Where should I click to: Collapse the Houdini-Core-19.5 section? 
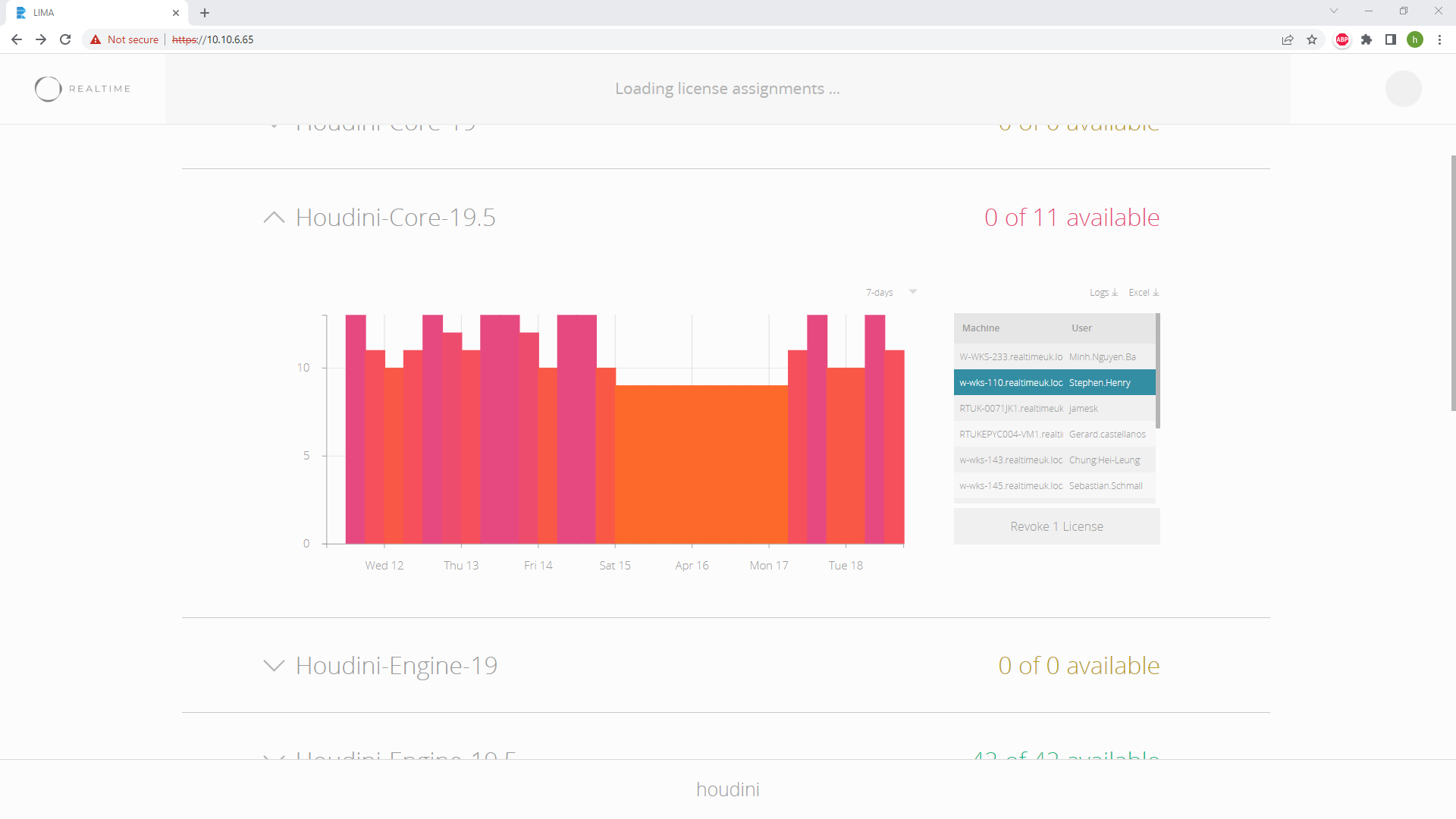pos(274,218)
